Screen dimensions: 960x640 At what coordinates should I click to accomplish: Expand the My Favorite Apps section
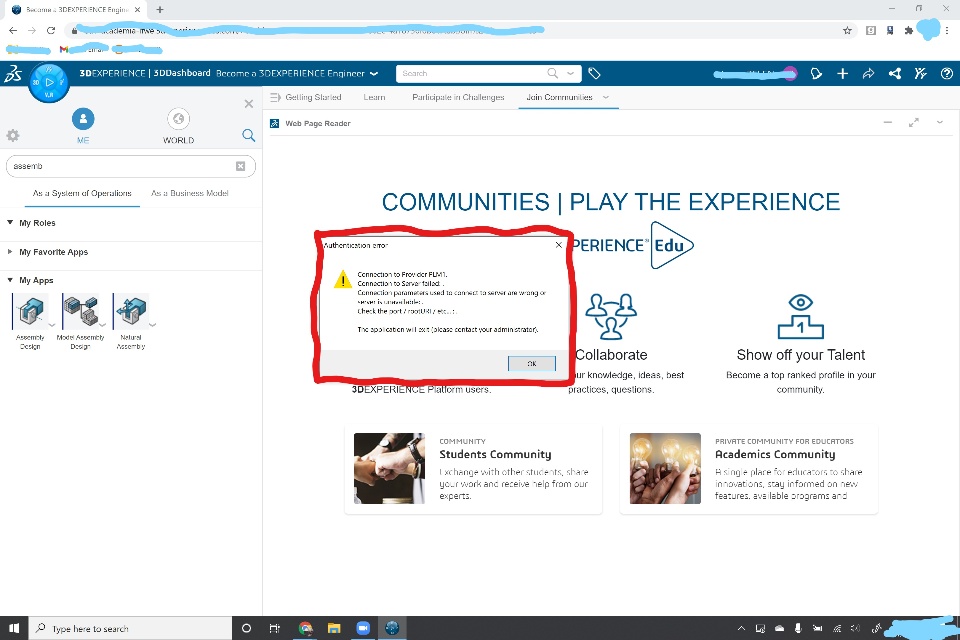tap(10, 251)
